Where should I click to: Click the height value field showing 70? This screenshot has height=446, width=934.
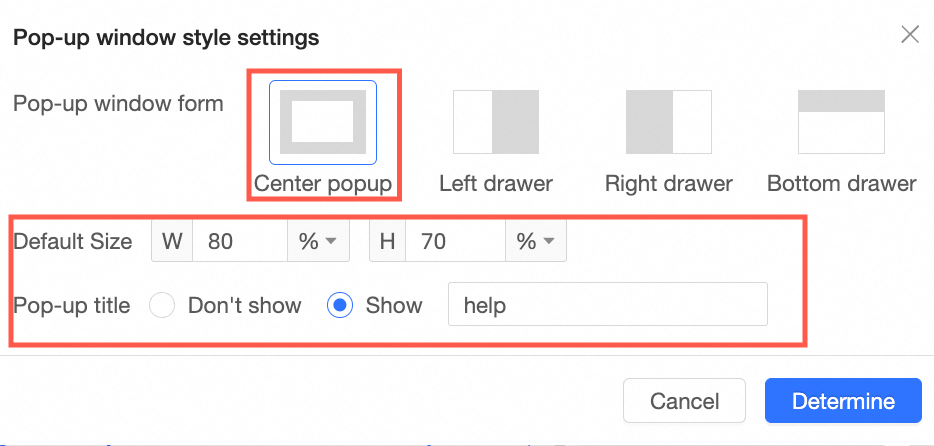456,241
